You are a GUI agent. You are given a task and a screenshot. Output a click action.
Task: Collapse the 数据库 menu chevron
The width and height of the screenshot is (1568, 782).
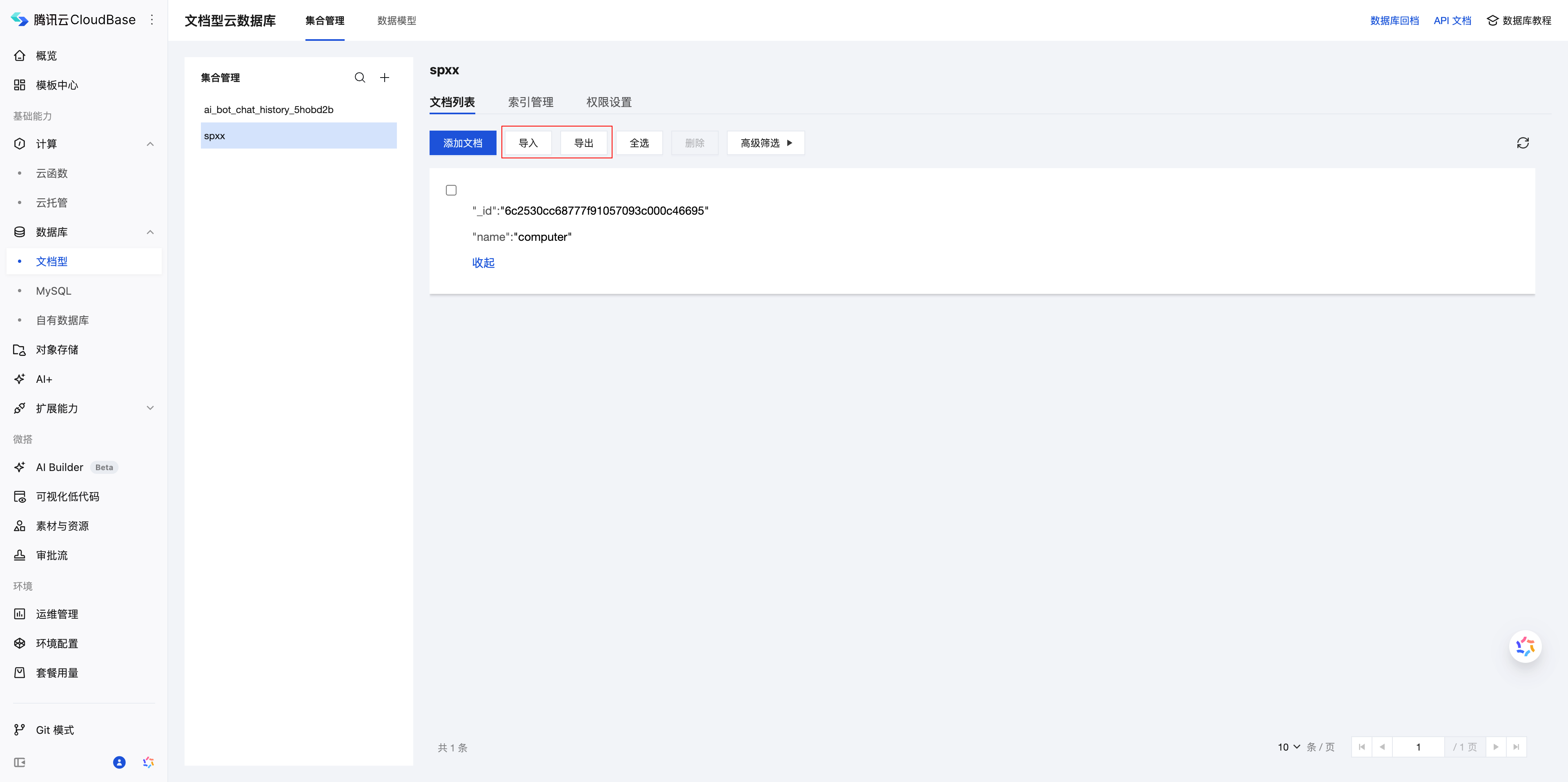pos(150,233)
